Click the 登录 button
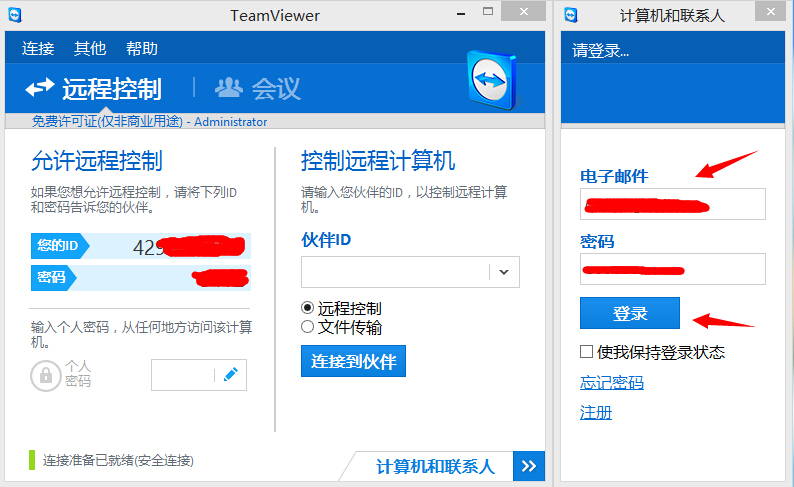 630,313
